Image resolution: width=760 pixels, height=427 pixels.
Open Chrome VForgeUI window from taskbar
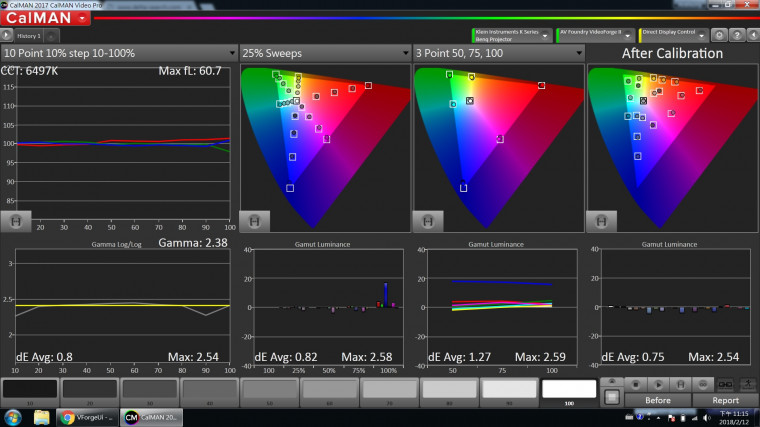pos(88,418)
